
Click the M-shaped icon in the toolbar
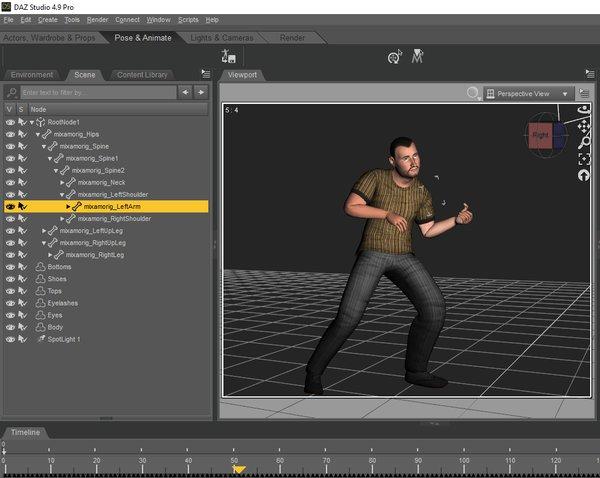click(417, 57)
